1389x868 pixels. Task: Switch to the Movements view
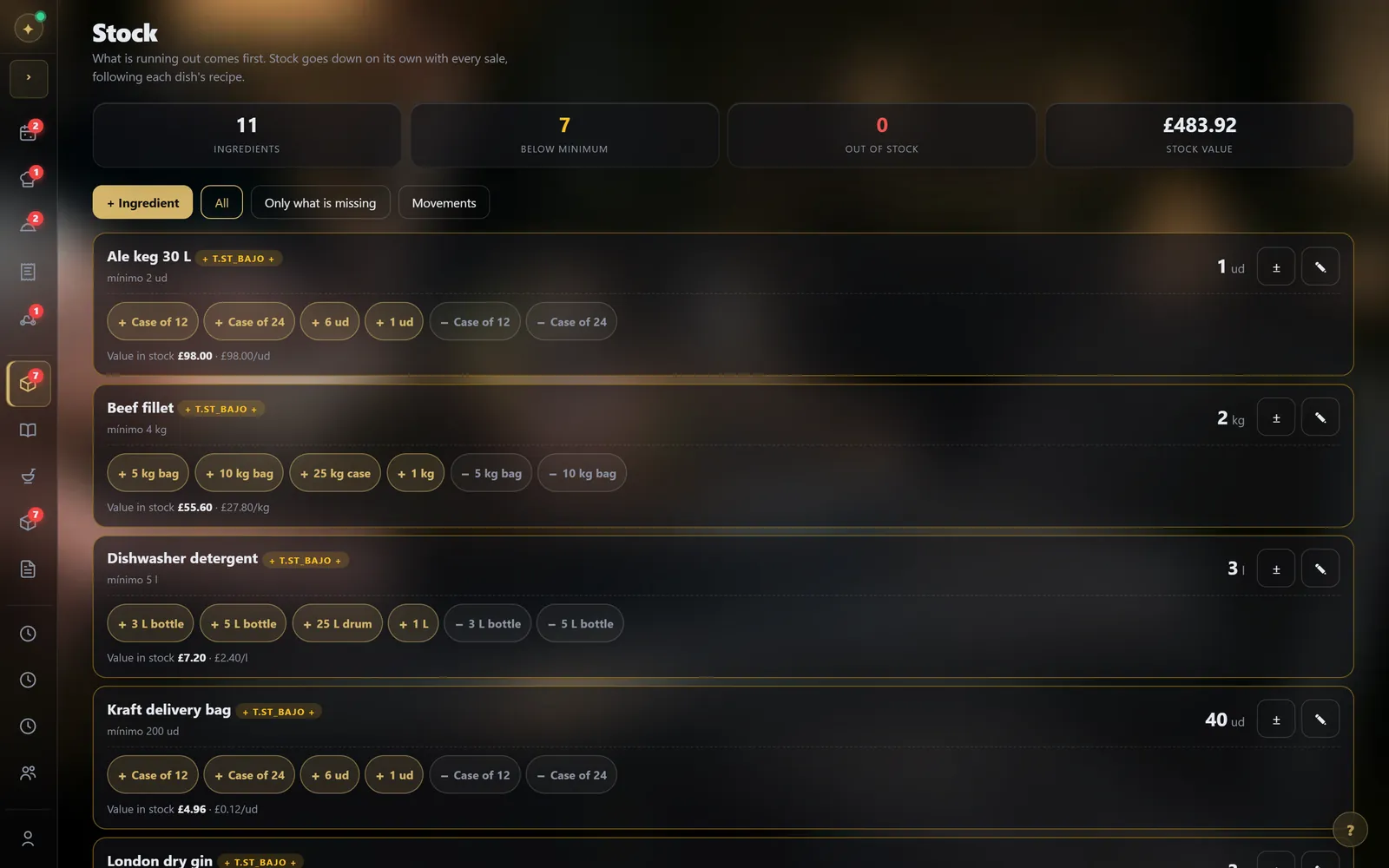pyautogui.click(x=444, y=202)
